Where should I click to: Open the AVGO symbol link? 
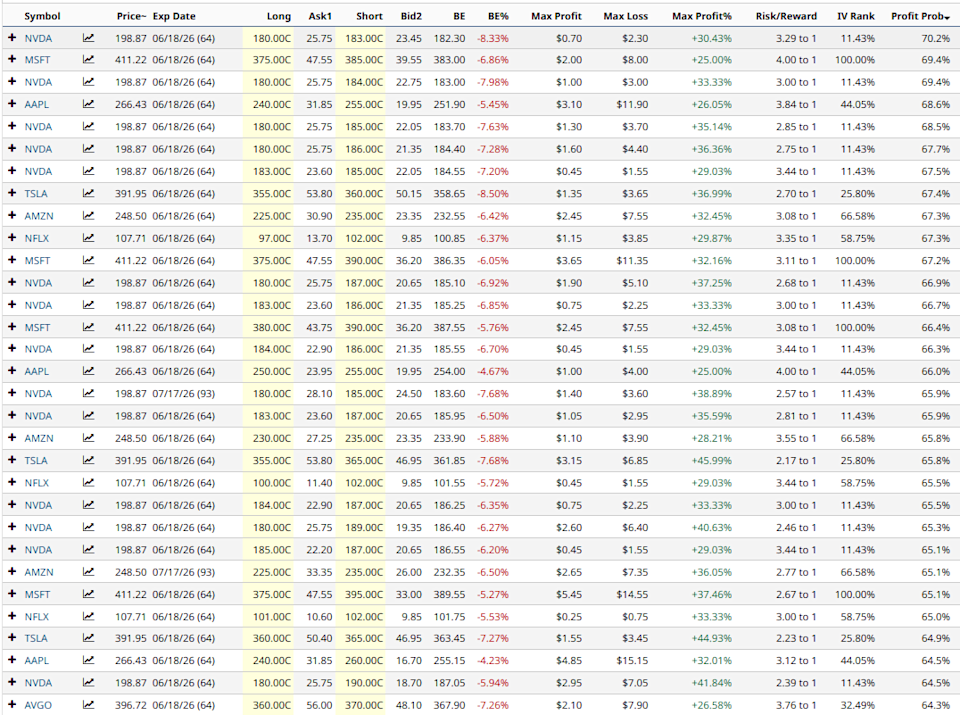coord(38,705)
